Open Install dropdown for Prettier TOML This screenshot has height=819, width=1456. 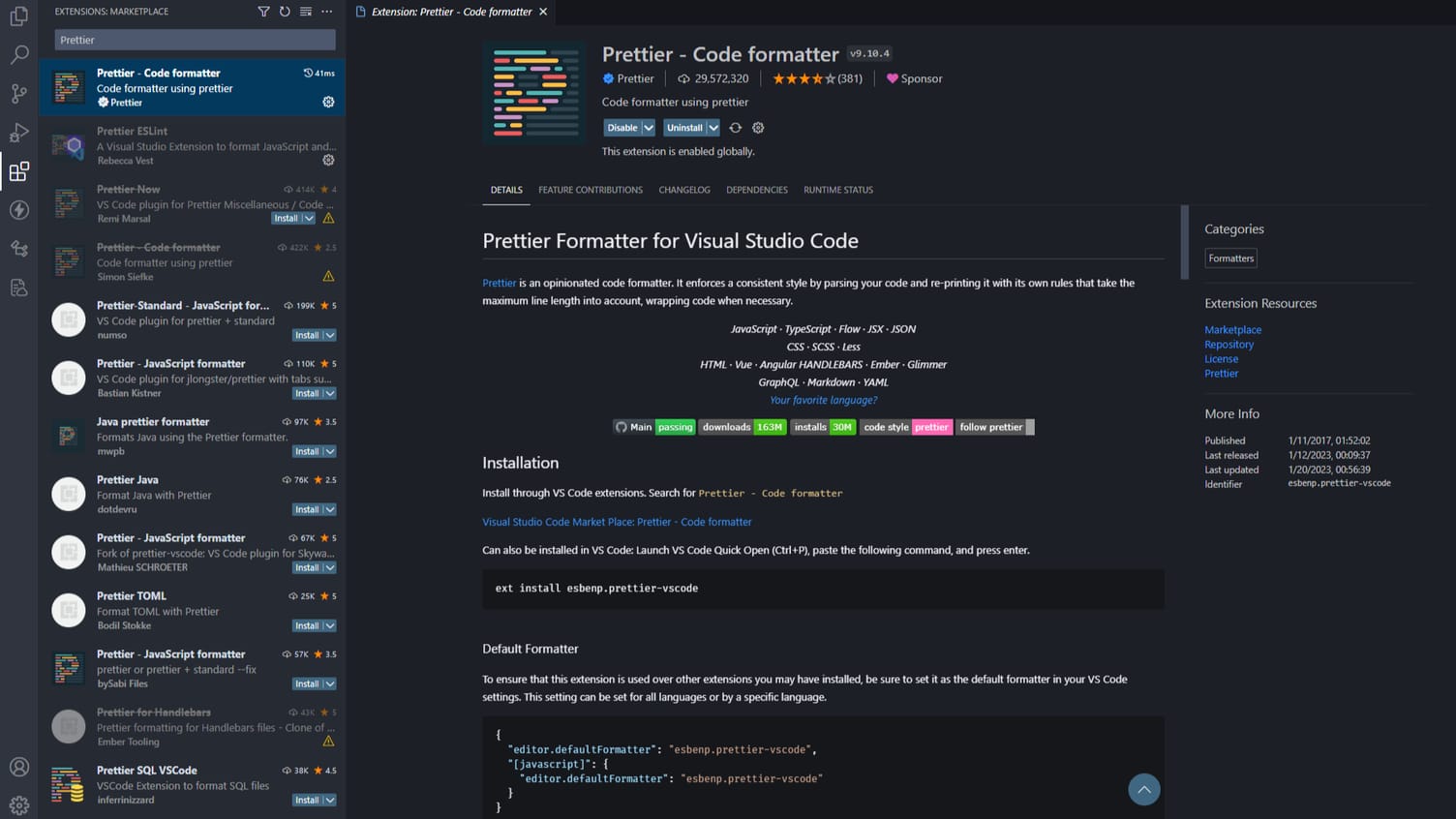pos(330,625)
